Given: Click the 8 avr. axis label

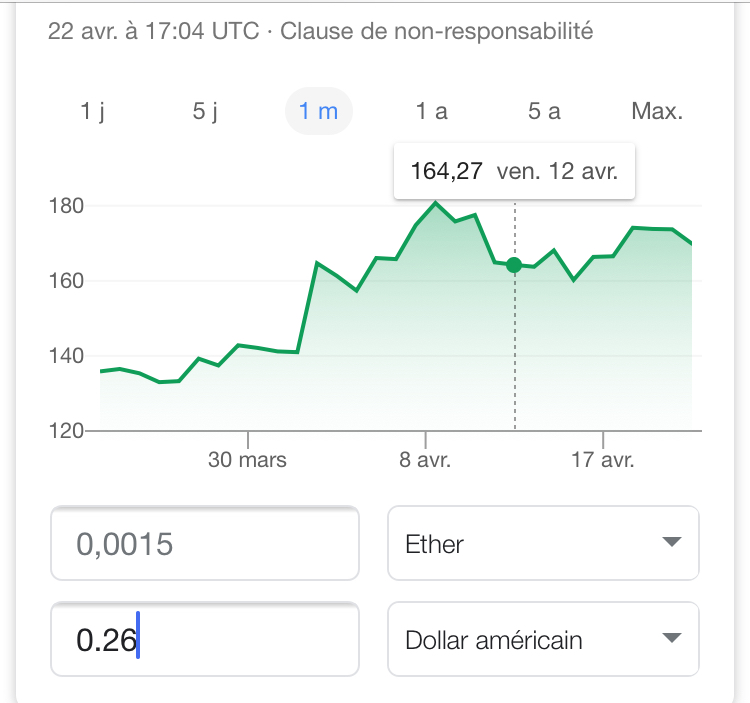Looking at the screenshot, I should click(x=425, y=460).
